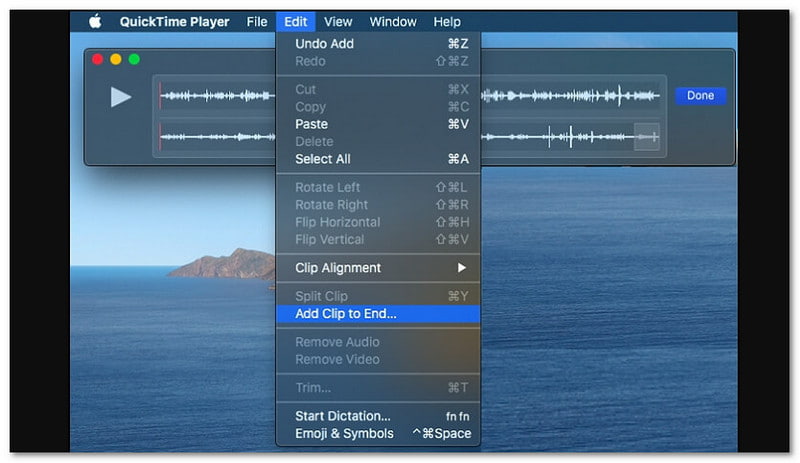Viewport: 800px width, 463px height.
Task: Open the File menu
Action: [257, 21]
